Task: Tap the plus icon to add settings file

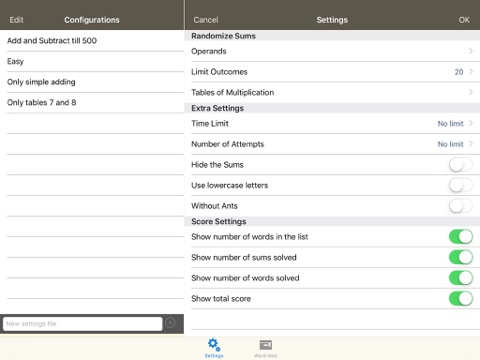Action: (170, 323)
